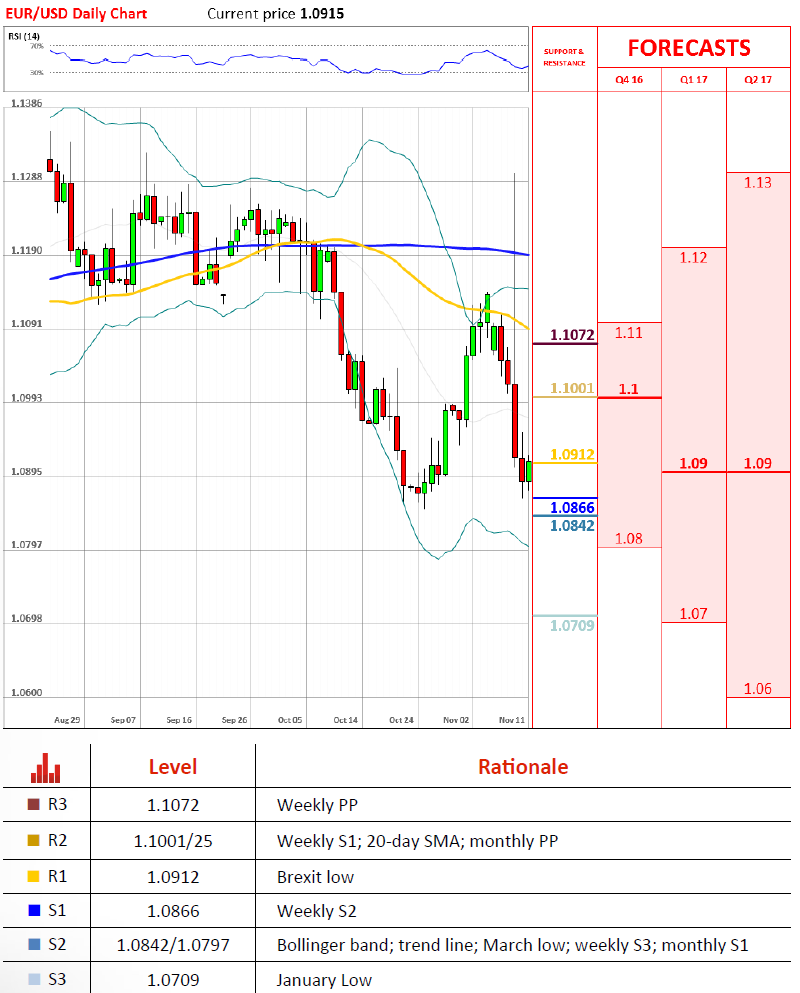
Task: Click the R1 yellow swatch
Action: [34, 876]
